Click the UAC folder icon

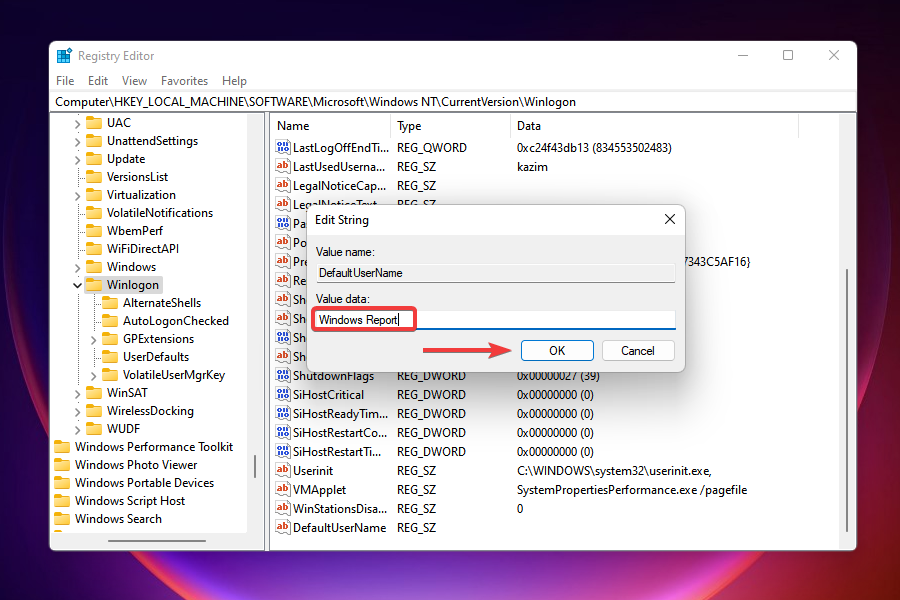pyautogui.click(x=94, y=122)
